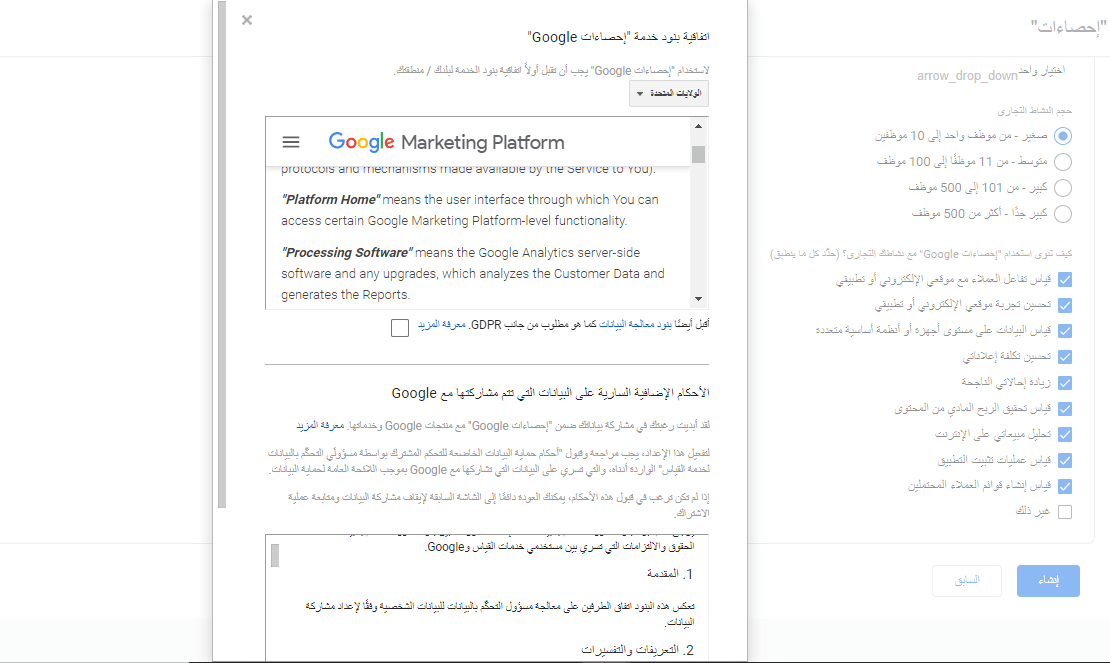1110x663 pixels.
Task: Click the "Platform Home" definition text
Action: tap(470, 210)
